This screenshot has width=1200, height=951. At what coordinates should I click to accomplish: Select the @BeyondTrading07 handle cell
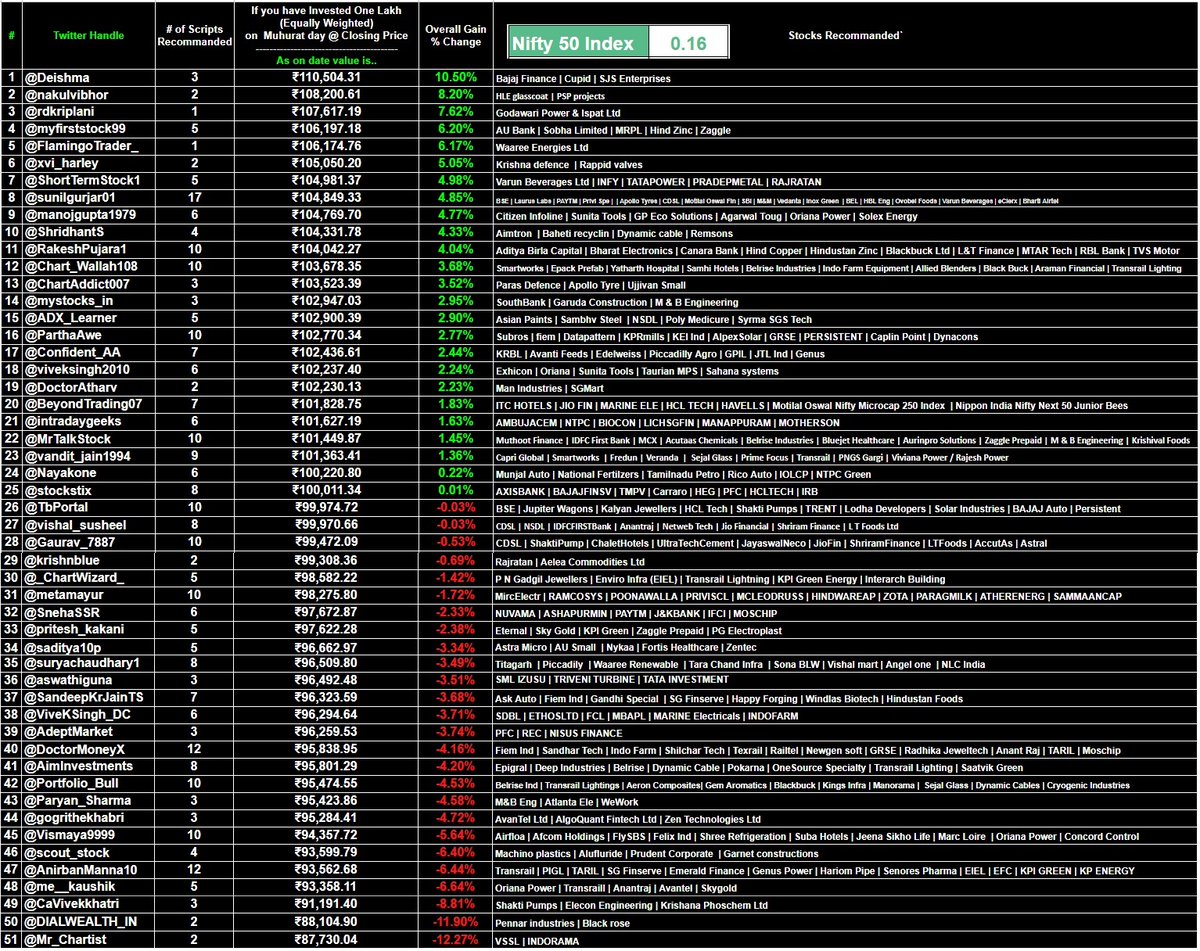point(88,405)
